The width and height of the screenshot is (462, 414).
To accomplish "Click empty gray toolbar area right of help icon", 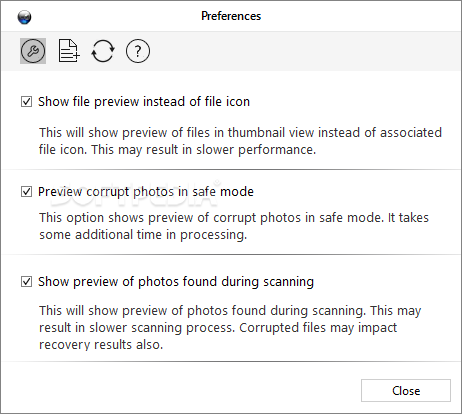I will coord(305,51).
